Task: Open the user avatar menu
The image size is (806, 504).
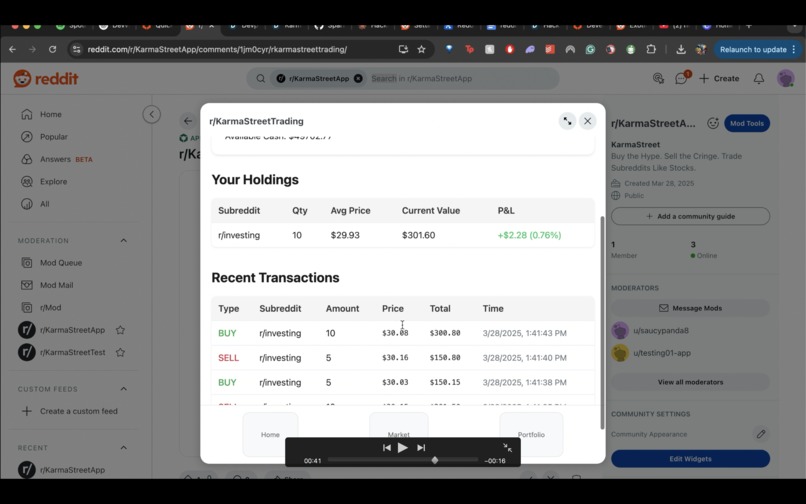Action: 785,79
